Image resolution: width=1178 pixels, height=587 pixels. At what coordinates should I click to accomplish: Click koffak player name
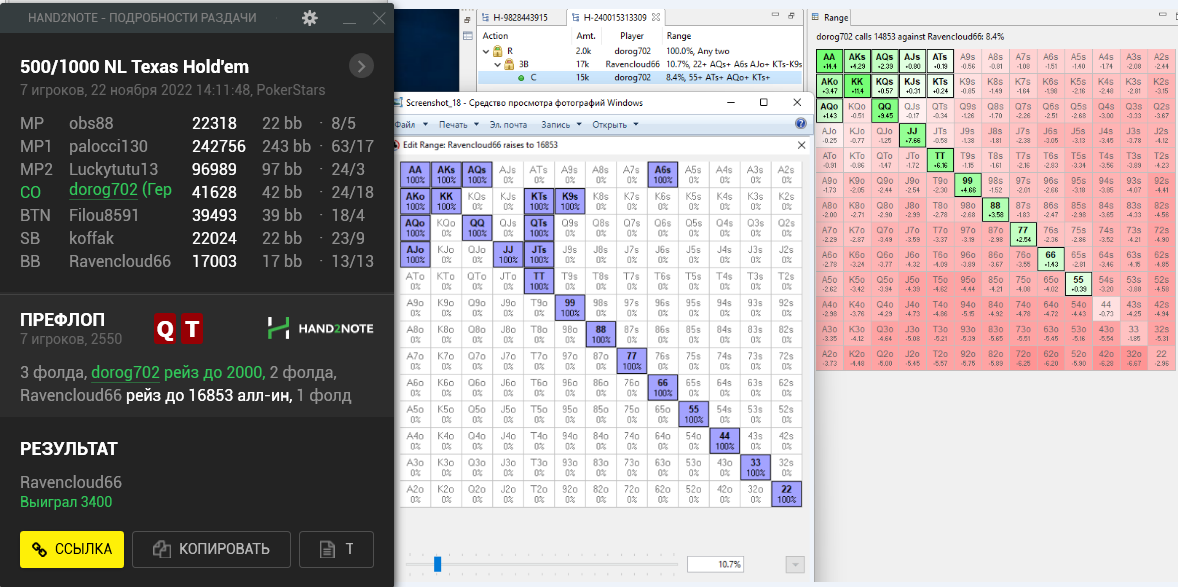pos(90,238)
